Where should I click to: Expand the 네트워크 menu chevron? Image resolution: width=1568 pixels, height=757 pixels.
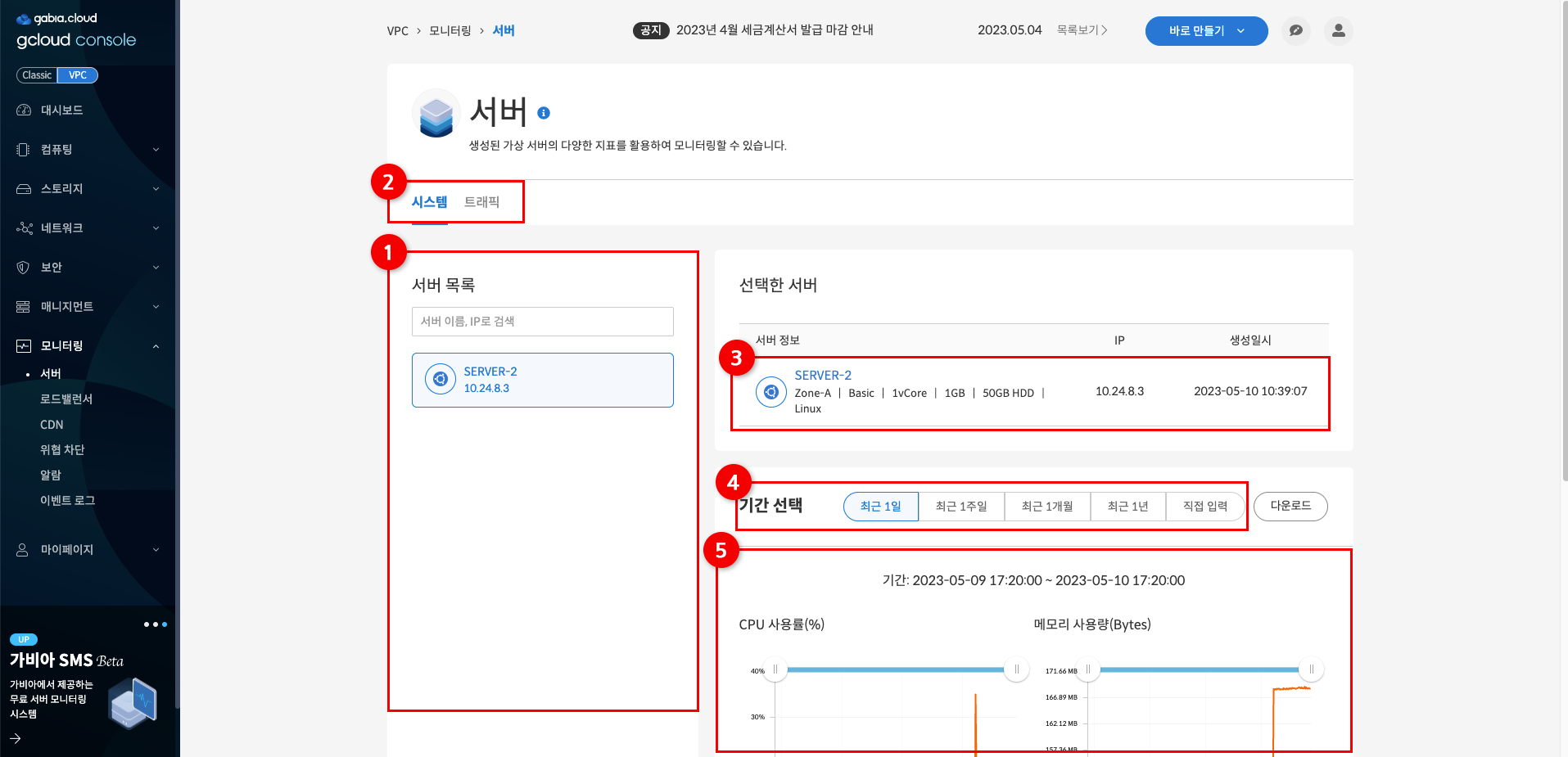[156, 228]
